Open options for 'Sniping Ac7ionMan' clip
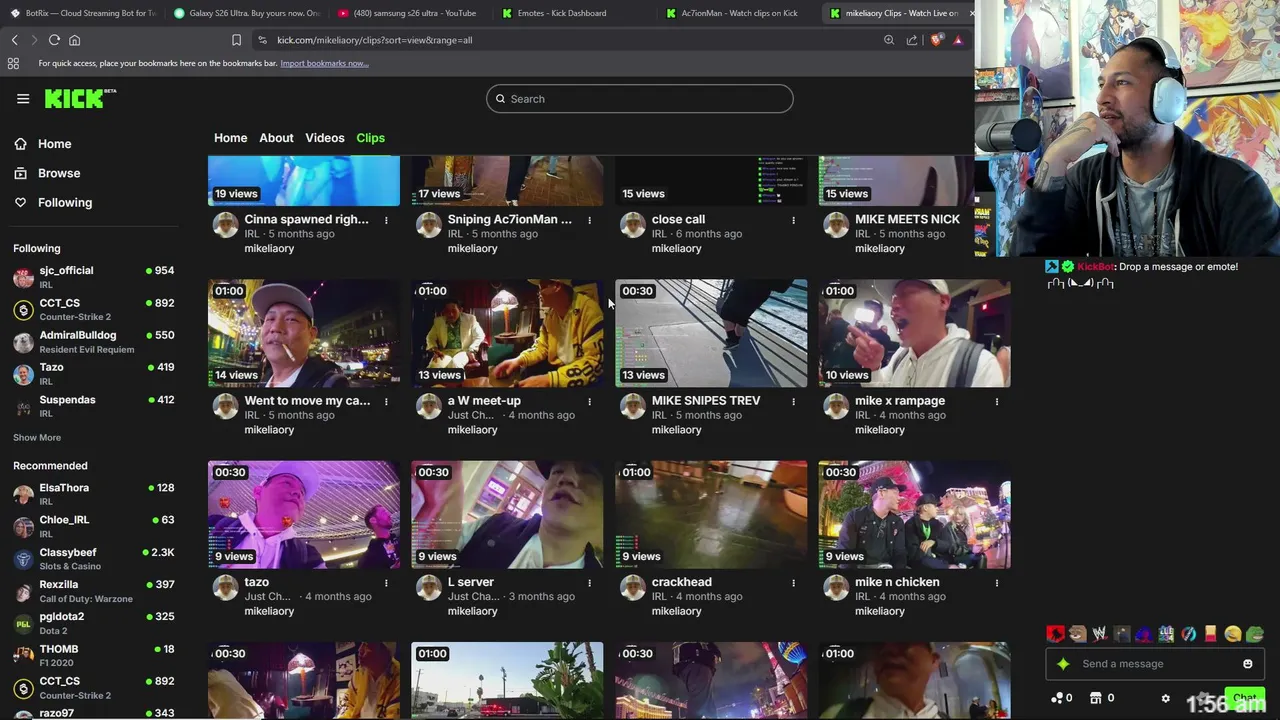Screen dimensions: 1280x720 589,220
